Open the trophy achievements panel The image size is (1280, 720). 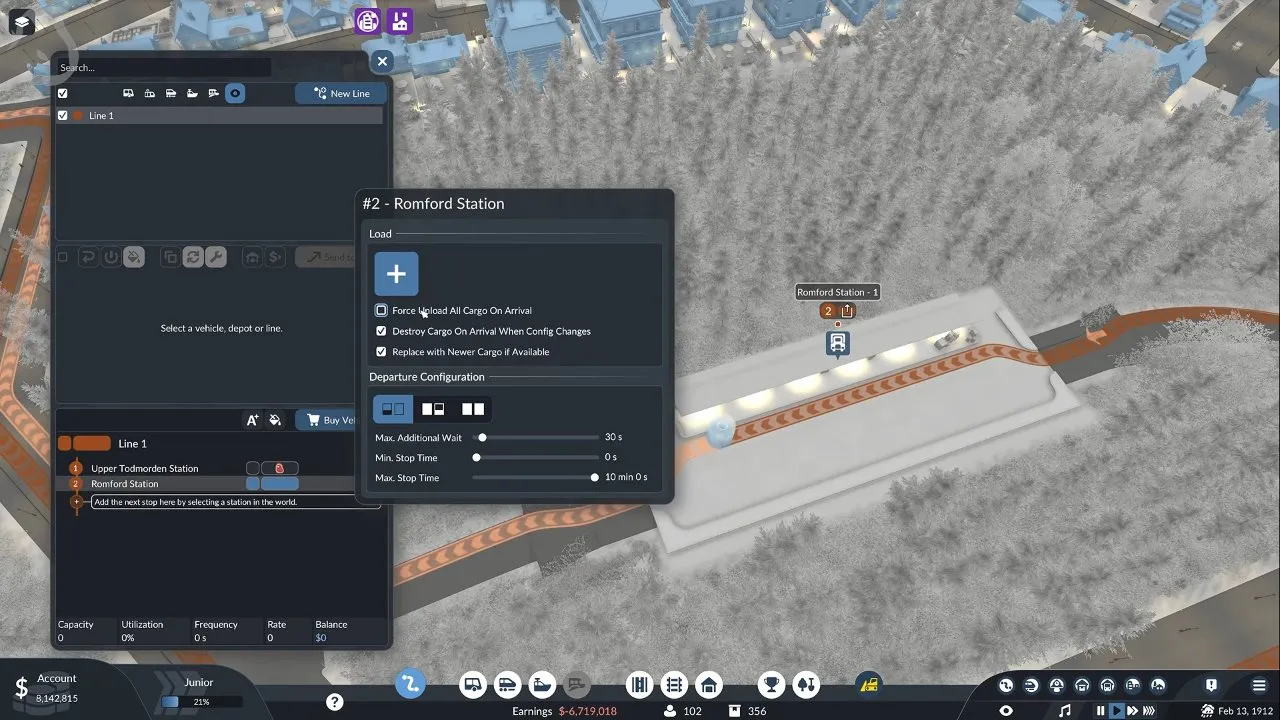point(771,685)
